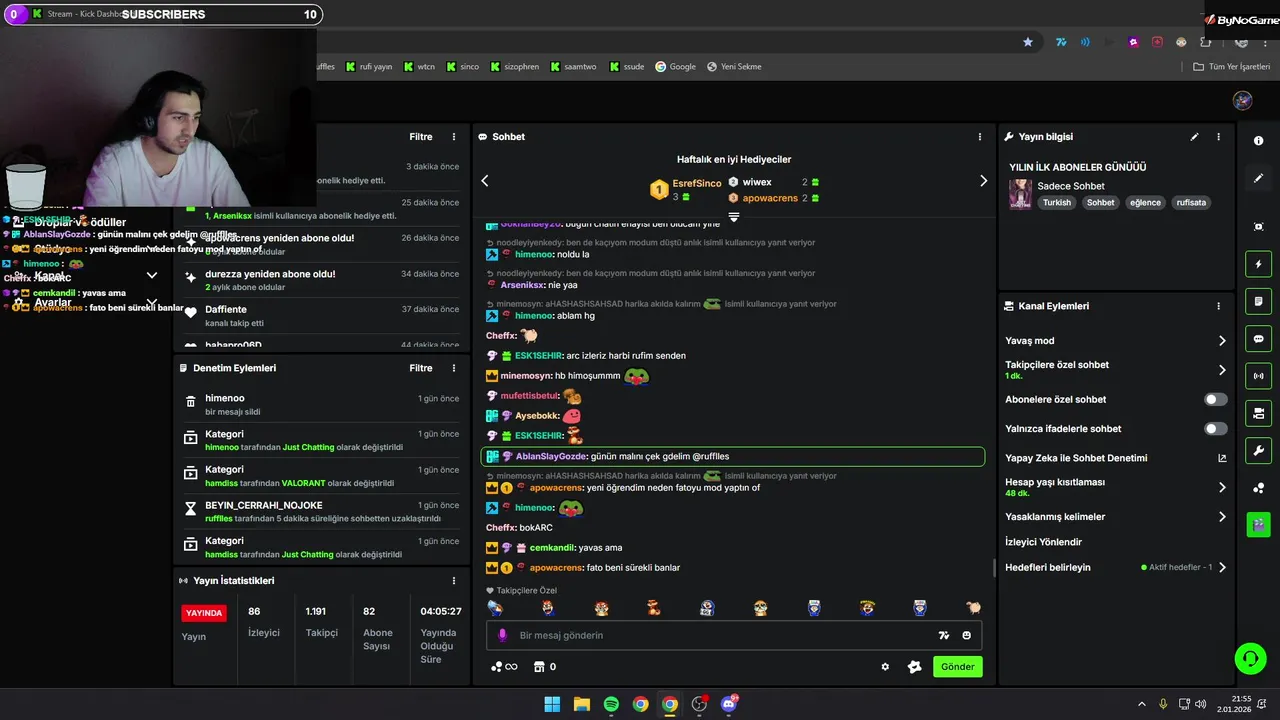Open chat settings gear icon

coord(885,667)
